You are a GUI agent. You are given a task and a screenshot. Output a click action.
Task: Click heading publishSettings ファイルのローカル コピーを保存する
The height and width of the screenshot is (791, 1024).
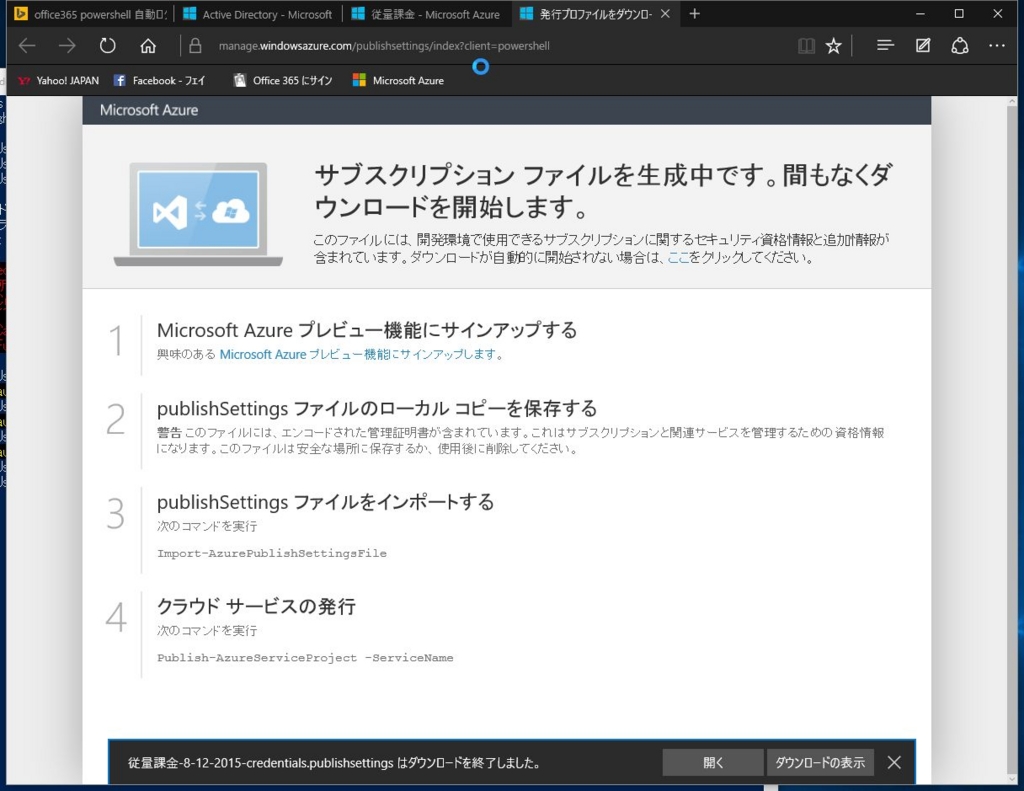pos(377,408)
